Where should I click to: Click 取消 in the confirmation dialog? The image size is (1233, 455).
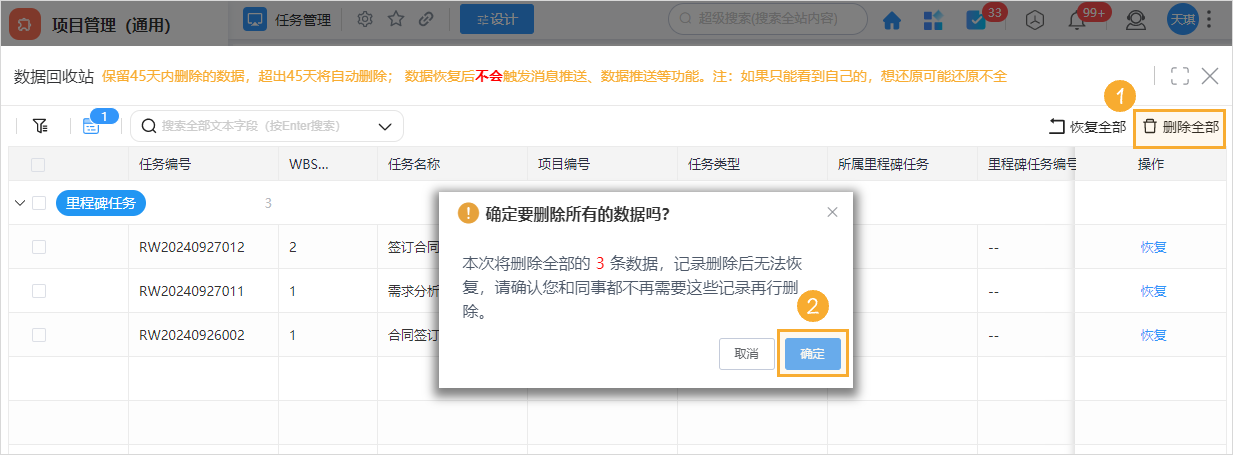click(x=747, y=354)
